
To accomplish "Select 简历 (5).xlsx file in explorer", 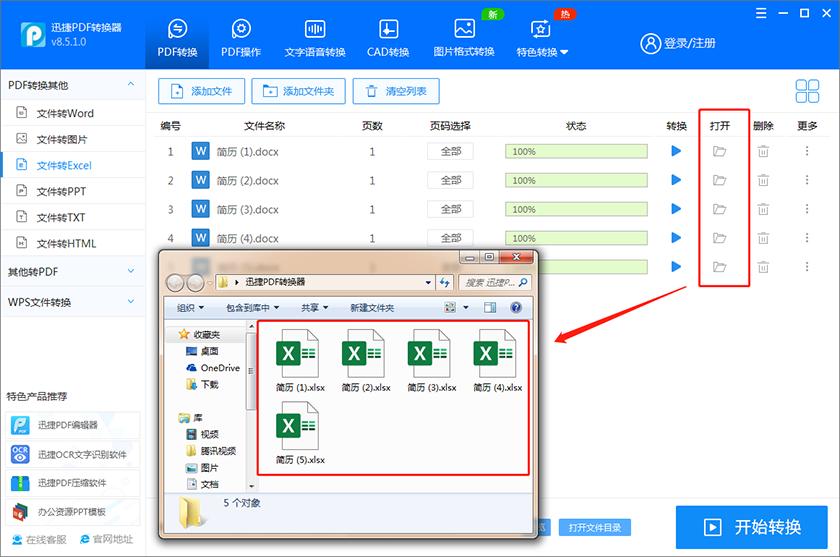I will (300, 433).
